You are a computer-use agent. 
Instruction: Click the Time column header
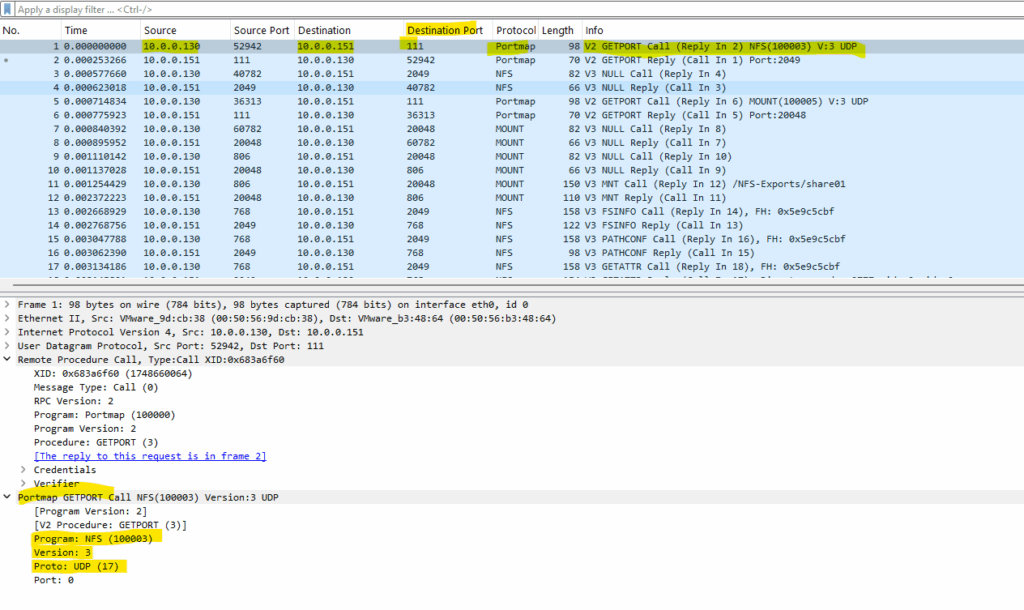click(x=76, y=30)
